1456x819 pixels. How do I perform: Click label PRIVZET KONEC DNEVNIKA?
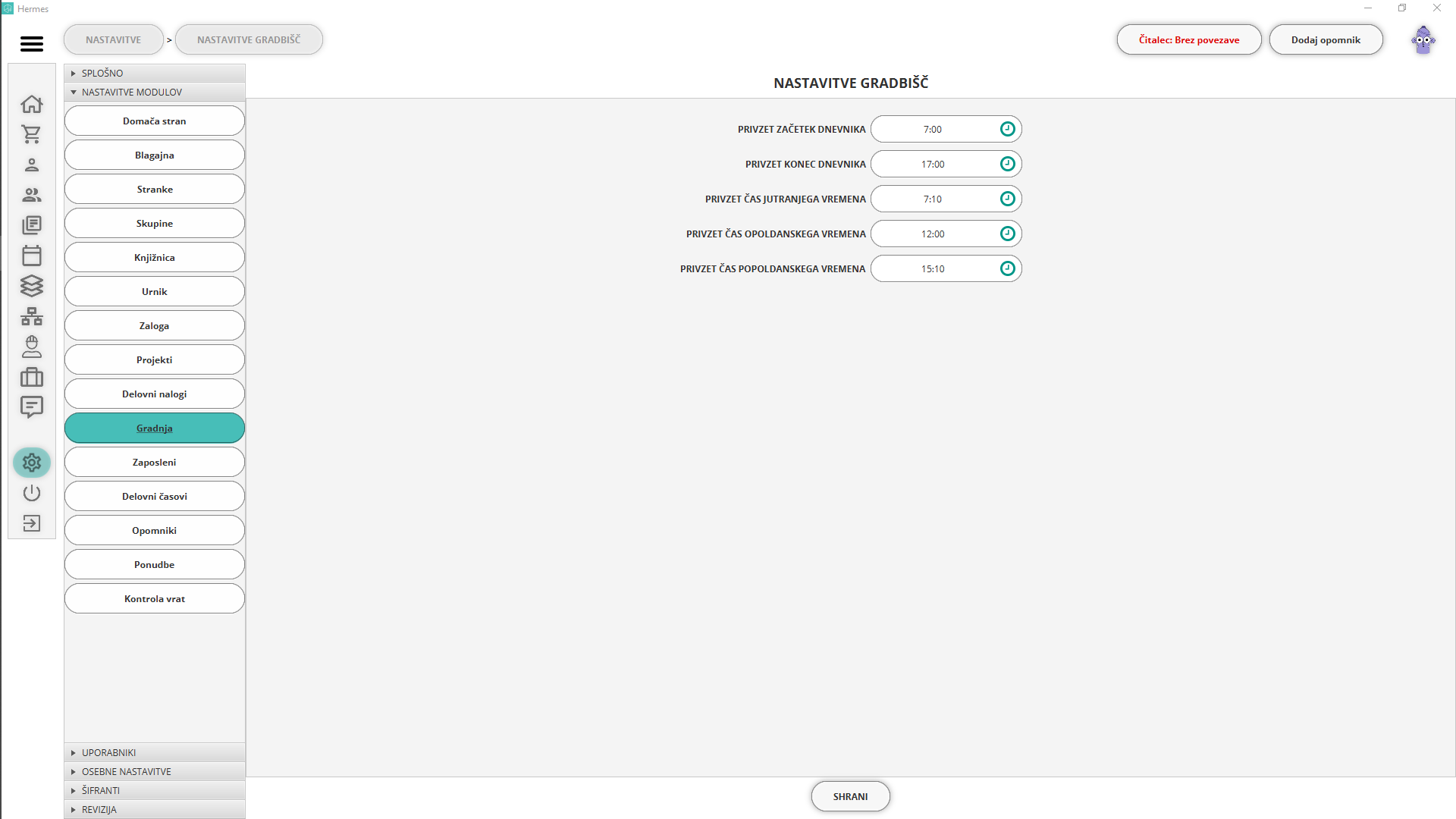pyautogui.click(x=805, y=164)
